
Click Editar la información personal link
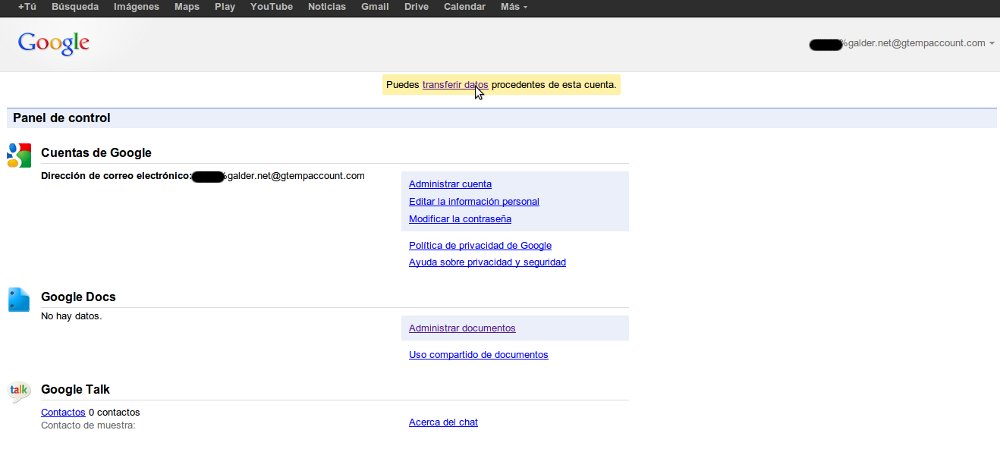[474, 202]
